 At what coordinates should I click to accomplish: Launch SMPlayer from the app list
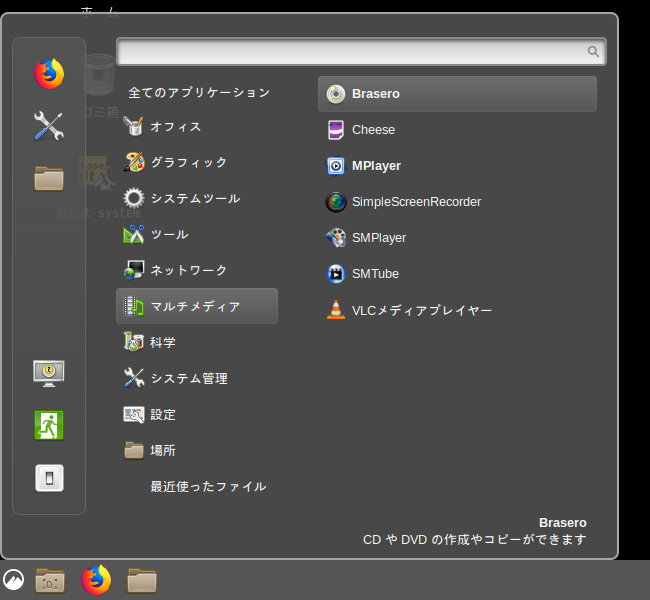[x=457, y=238]
